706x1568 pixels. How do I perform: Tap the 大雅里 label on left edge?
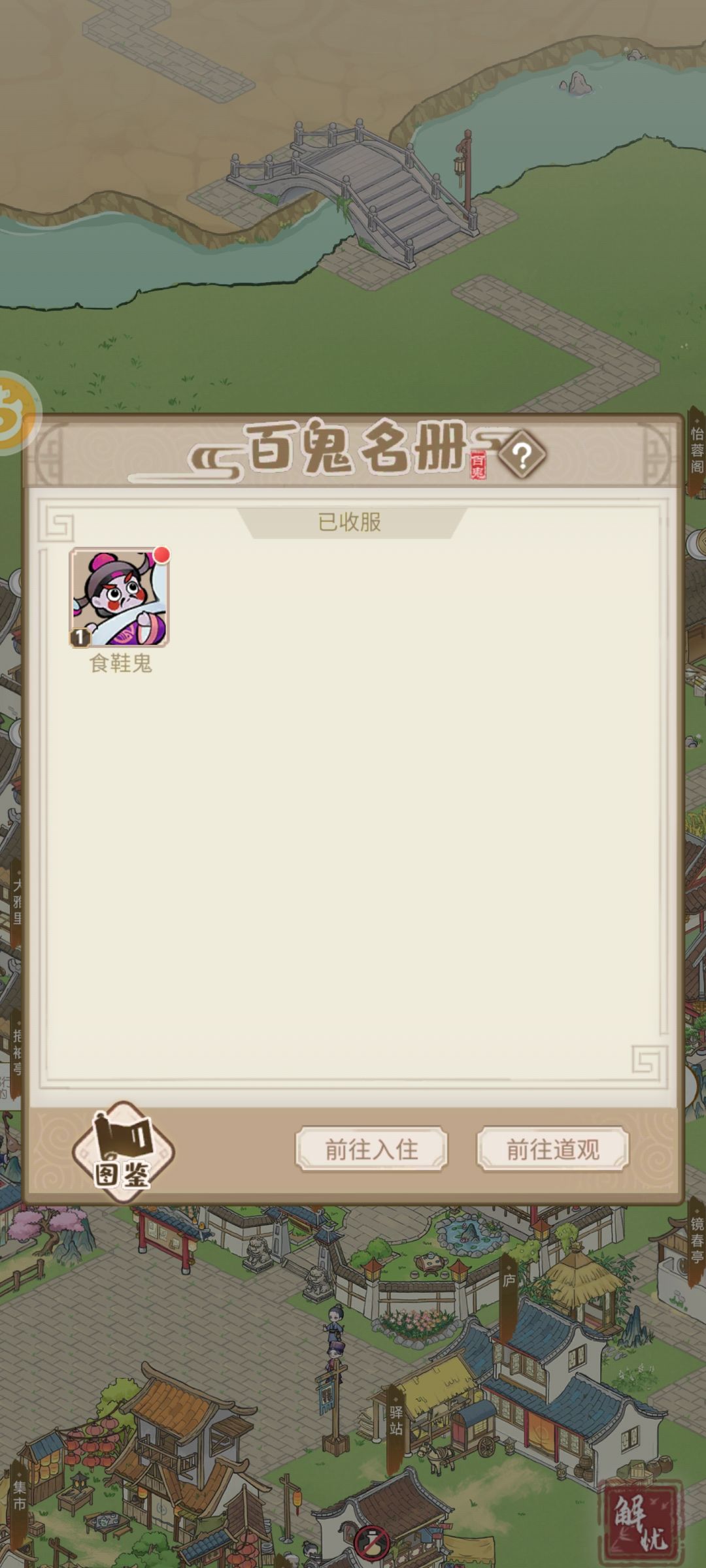coord(17,902)
